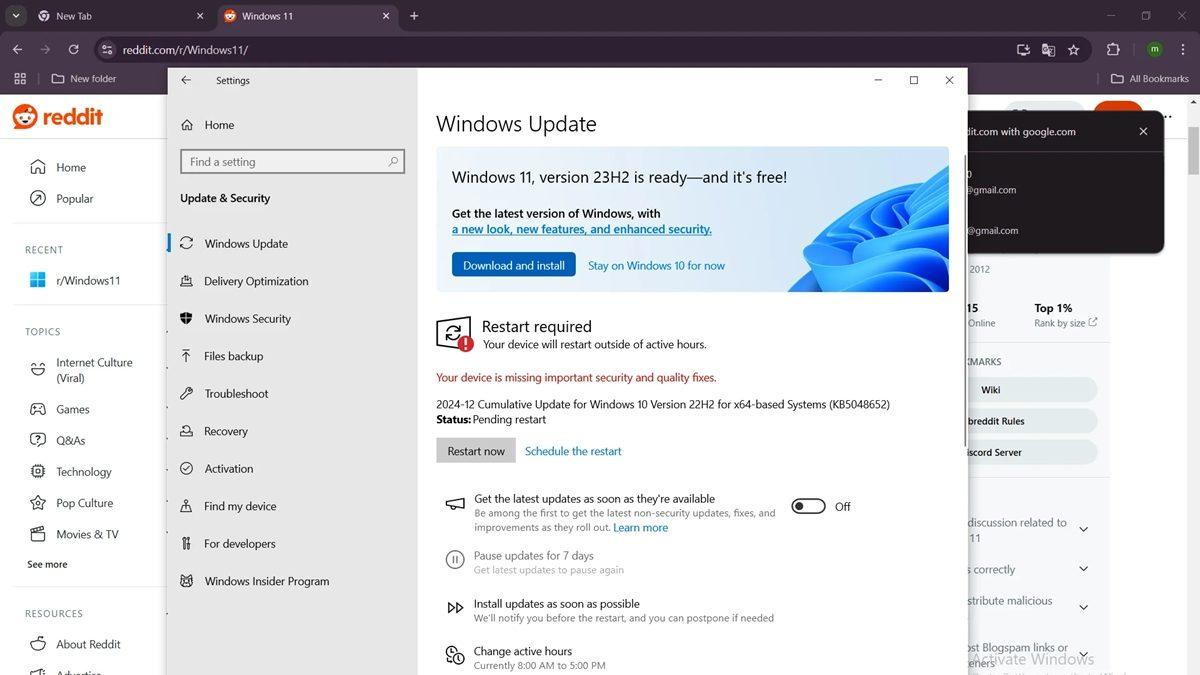Open Troubleshoot settings section
Viewport: 1200px width, 675px height.
click(x=236, y=394)
